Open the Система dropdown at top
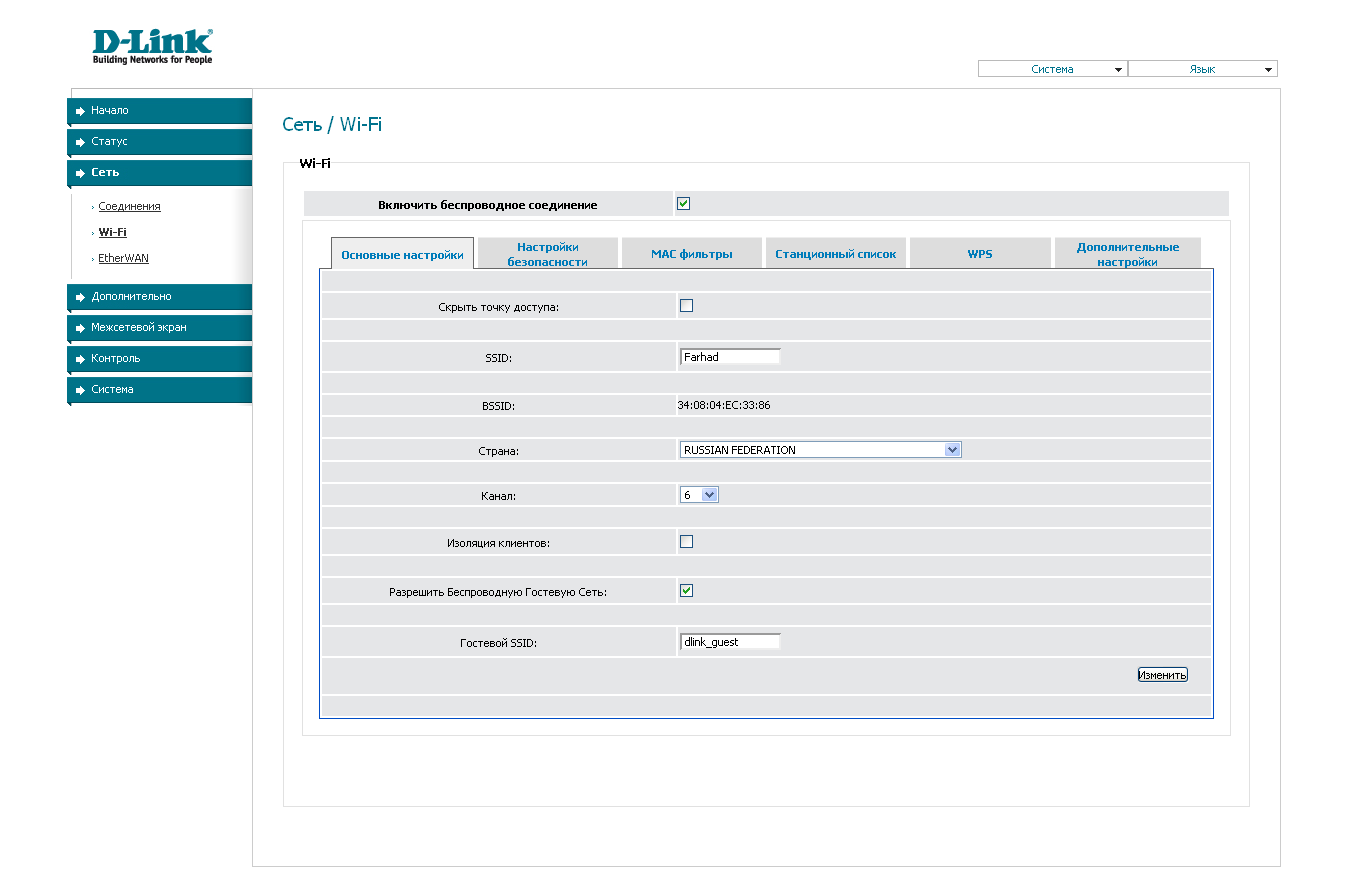 pyautogui.click(x=1052, y=69)
